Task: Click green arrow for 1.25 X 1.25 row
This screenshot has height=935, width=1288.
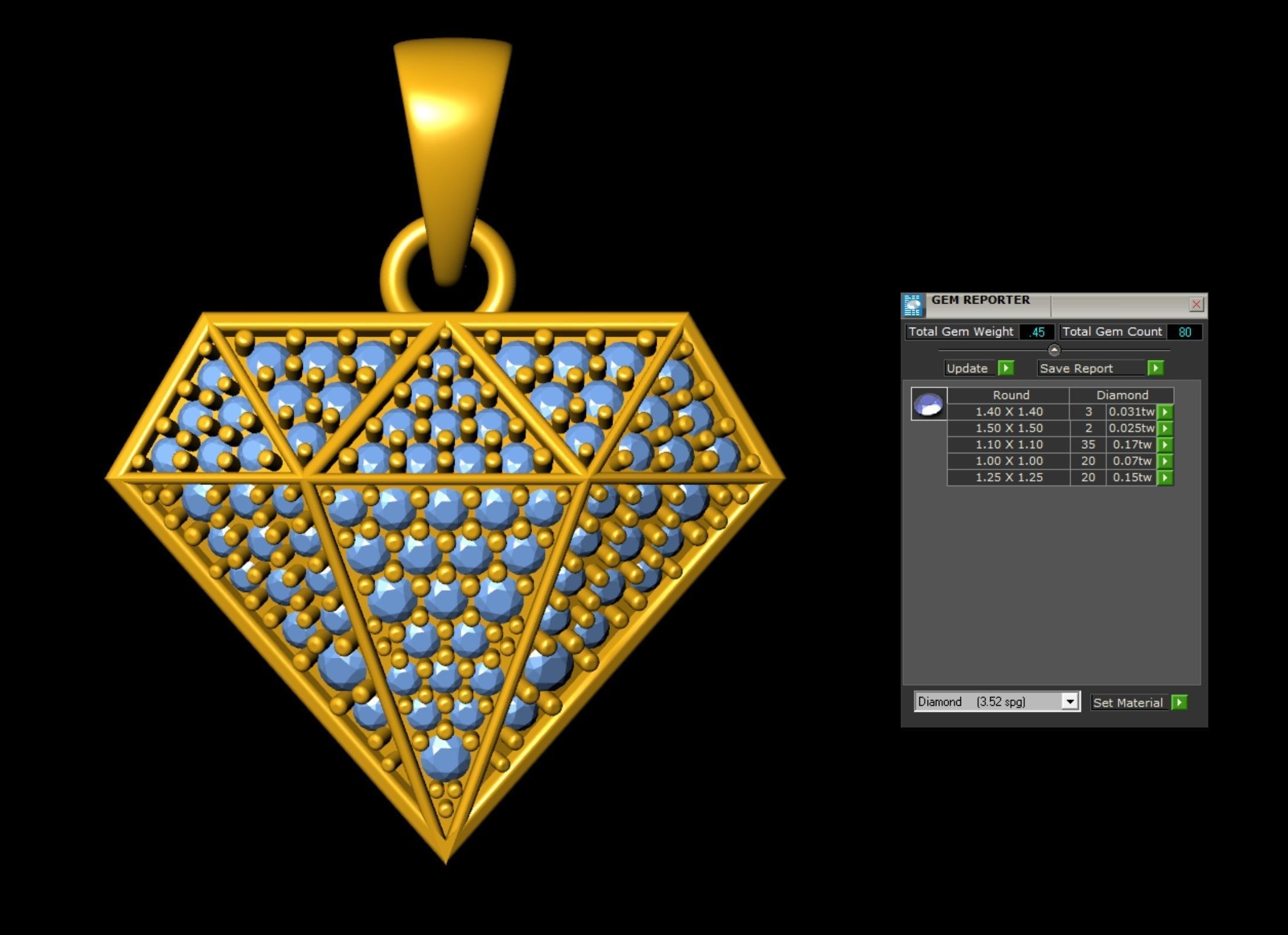Action: point(1165,478)
